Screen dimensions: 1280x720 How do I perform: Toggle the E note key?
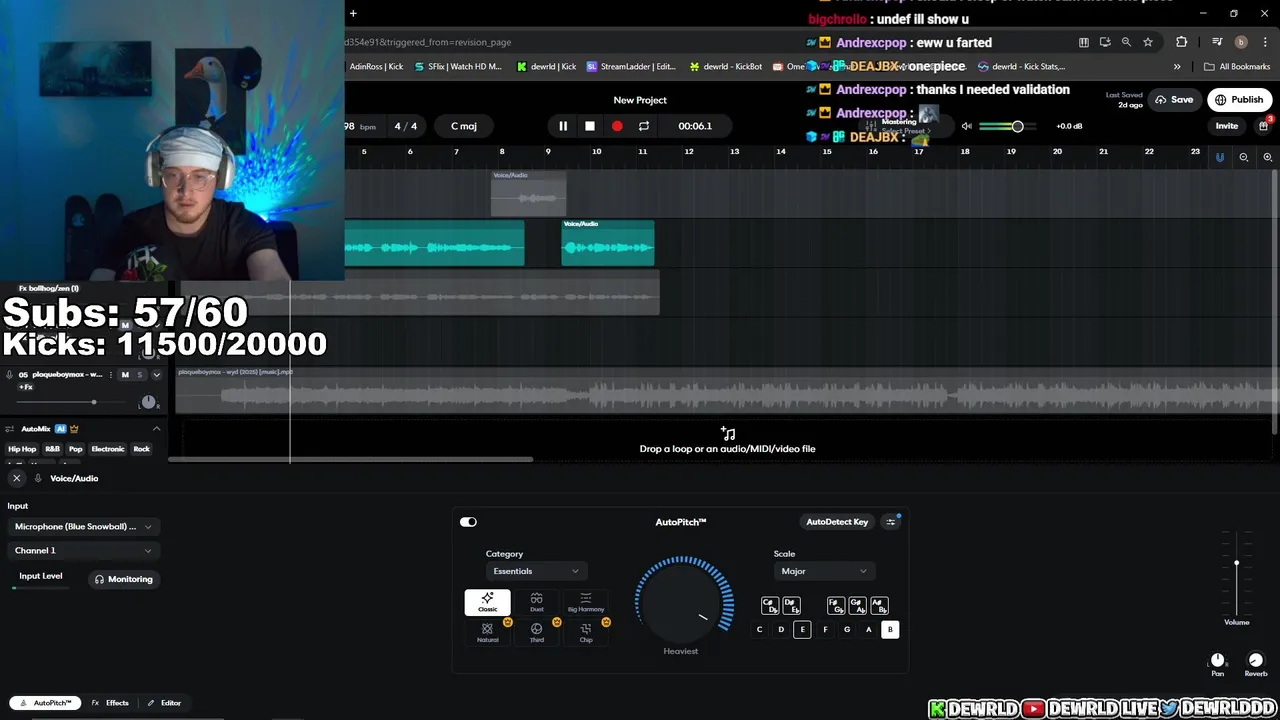[x=802, y=630]
